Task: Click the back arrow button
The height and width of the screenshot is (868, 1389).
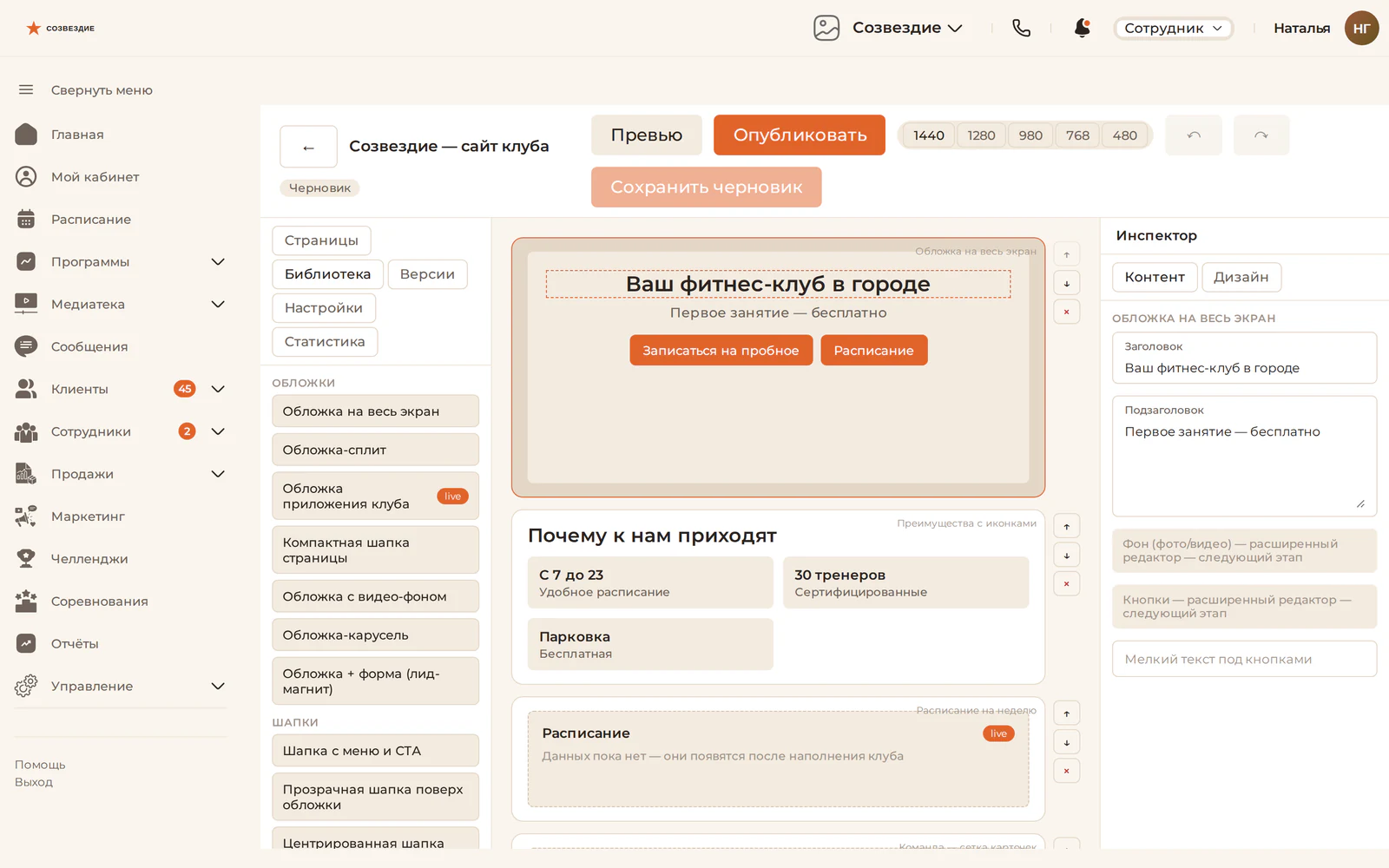Action: click(x=308, y=147)
